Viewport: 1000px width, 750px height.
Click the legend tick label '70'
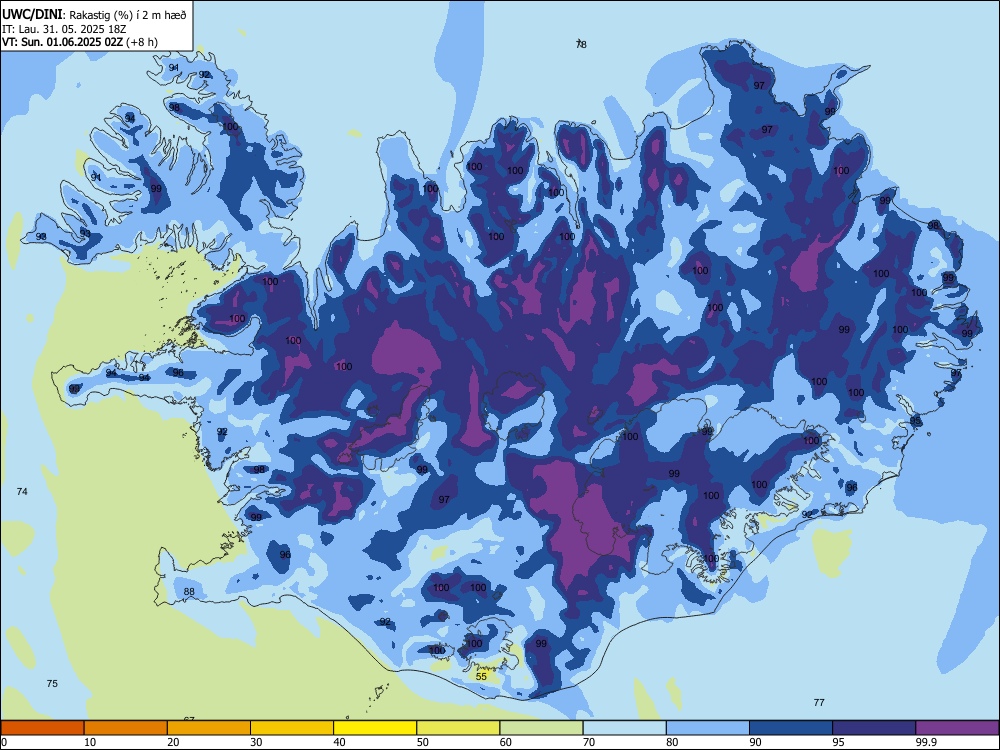click(589, 742)
